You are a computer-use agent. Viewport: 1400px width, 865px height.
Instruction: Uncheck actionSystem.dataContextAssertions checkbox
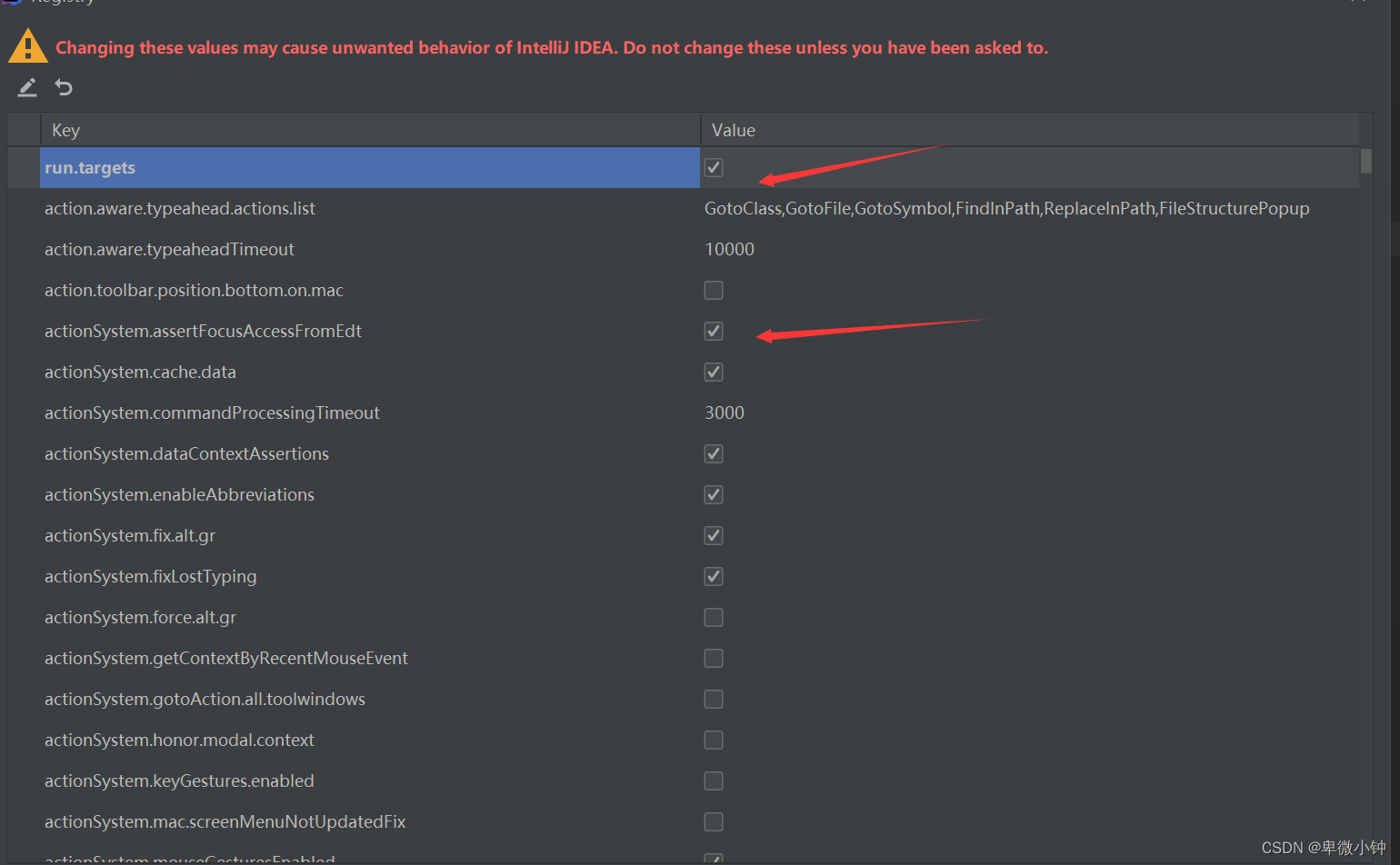[714, 453]
